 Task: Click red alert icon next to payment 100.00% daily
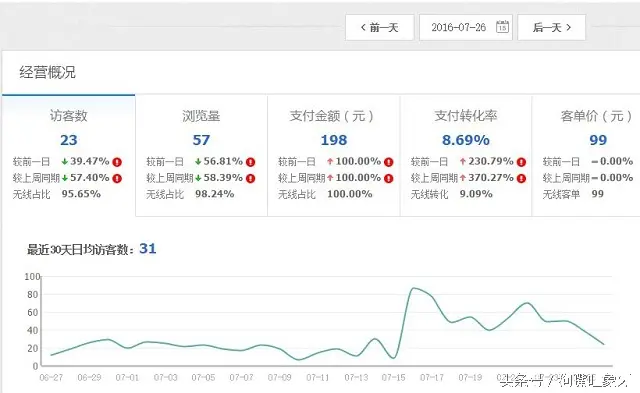click(389, 162)
